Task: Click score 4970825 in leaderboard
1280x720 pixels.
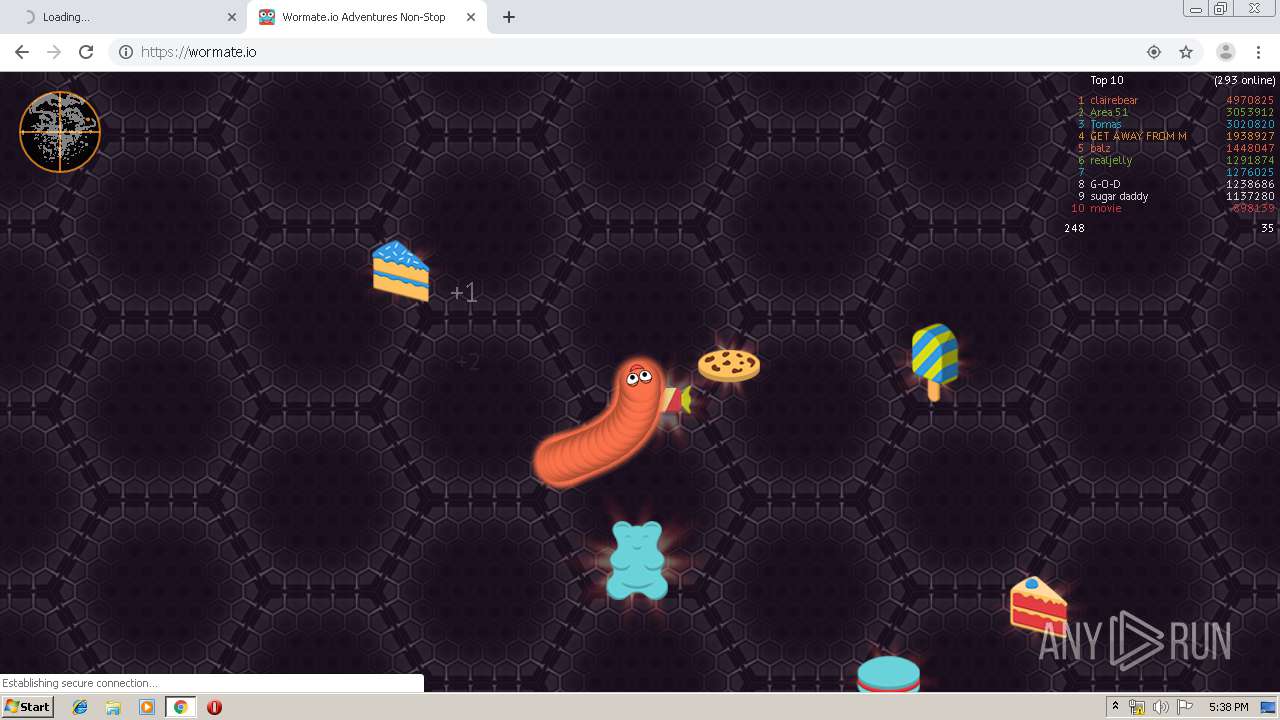Action: tap(1250, 100)
